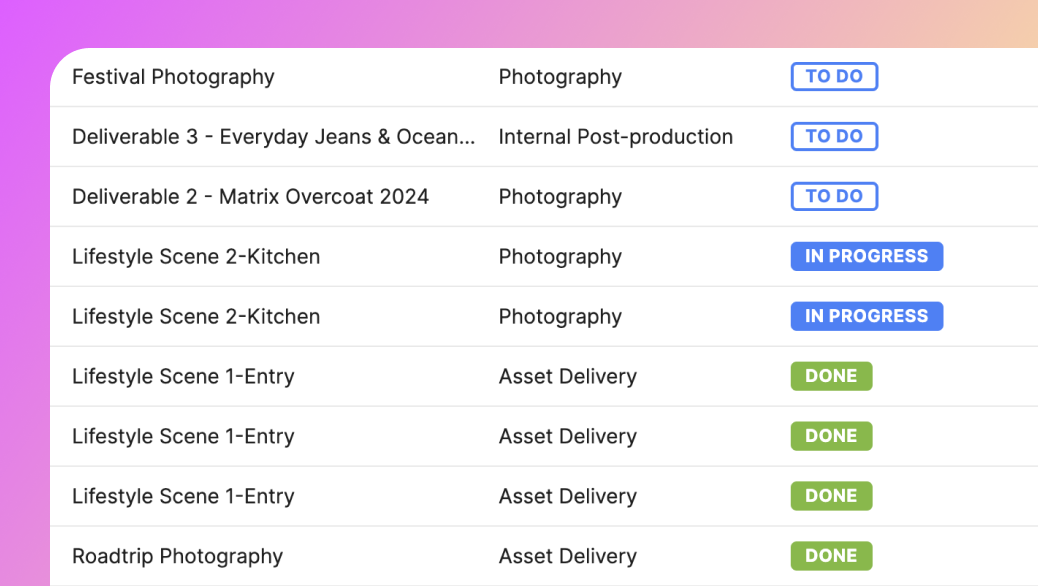Open the status dropdown for Festival Photography
Image resolution: width=1038 pixels, height=586 pixels.
click(834, 76)
